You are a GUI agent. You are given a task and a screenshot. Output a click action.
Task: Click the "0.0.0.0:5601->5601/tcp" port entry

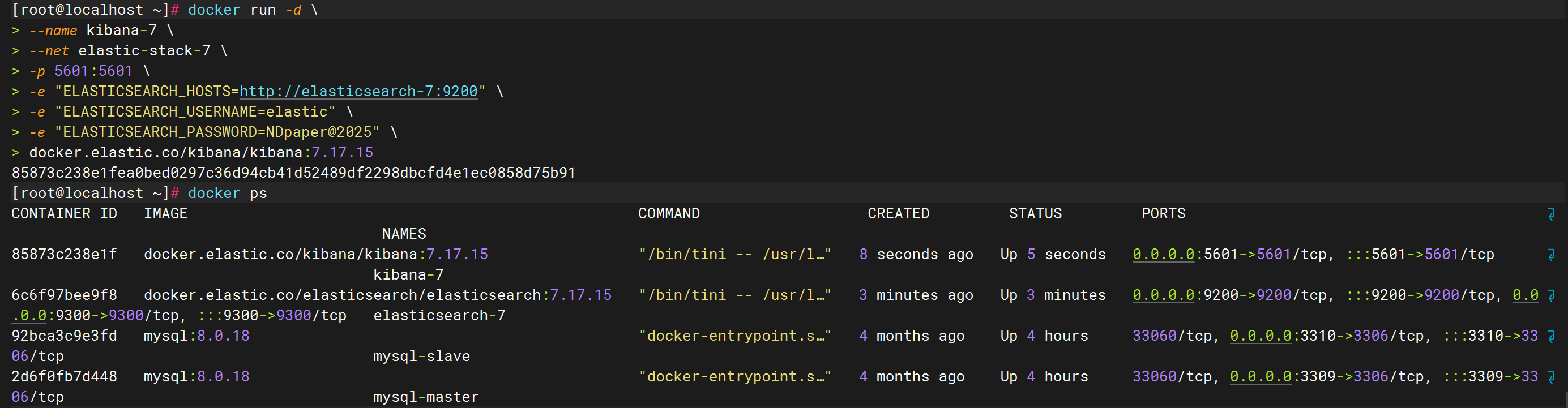1229,254
